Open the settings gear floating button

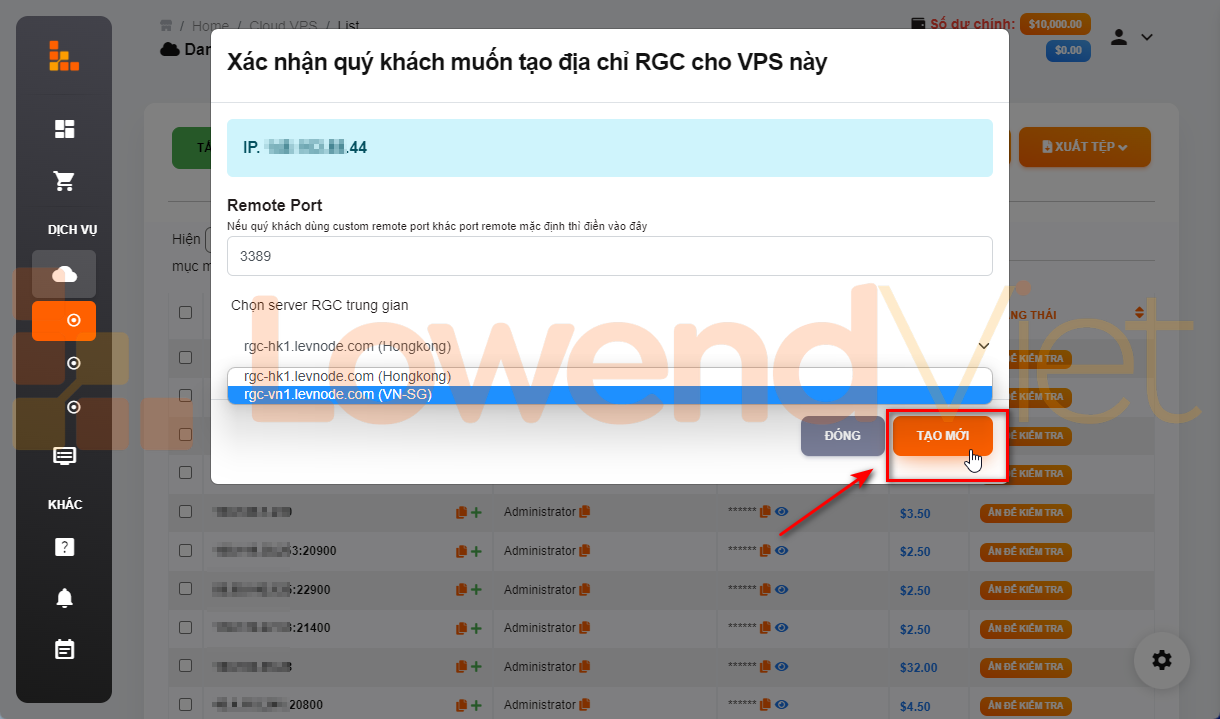pyautogui.click(x=1161, y=660)
